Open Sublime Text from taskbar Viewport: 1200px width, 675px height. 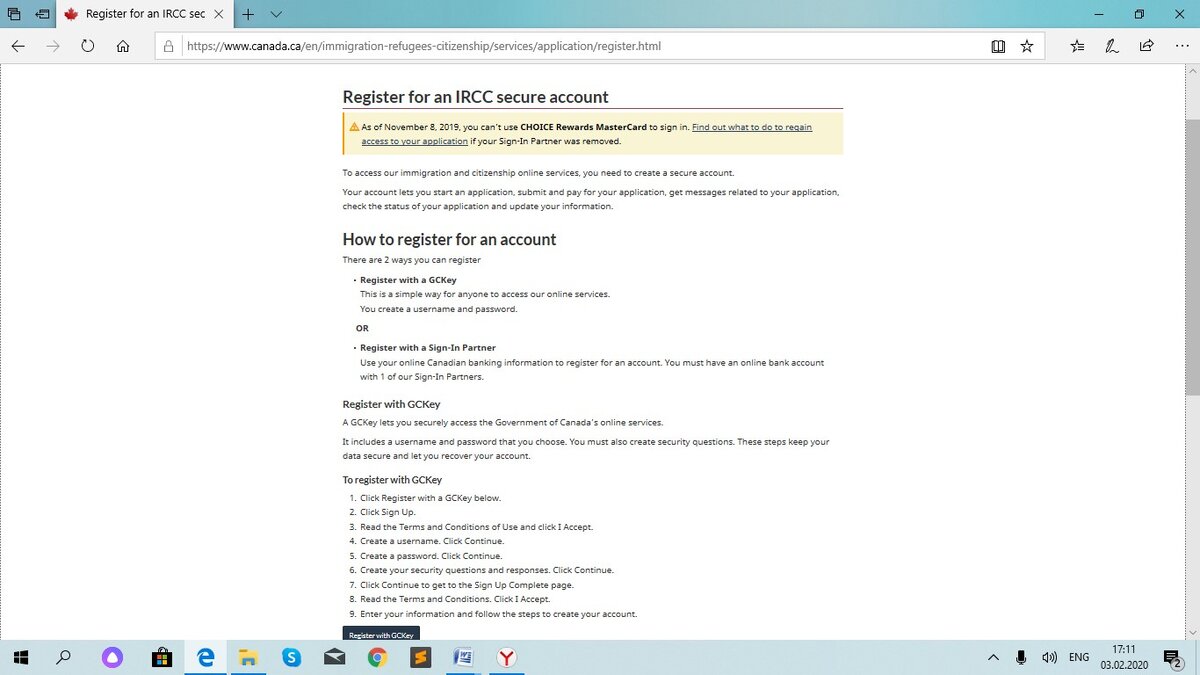click(420, 657)
